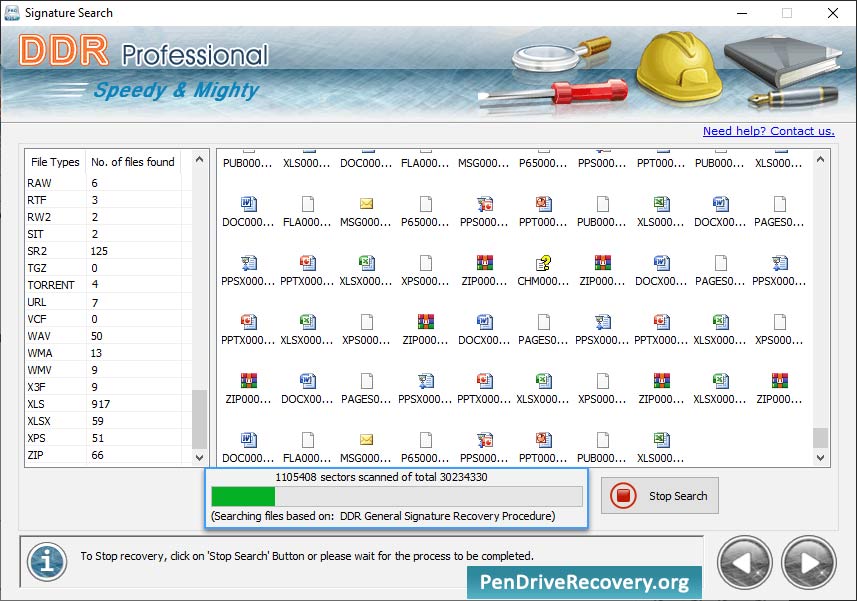
Task: Click the 66 count for ZIP
Action: pos(97,455)
